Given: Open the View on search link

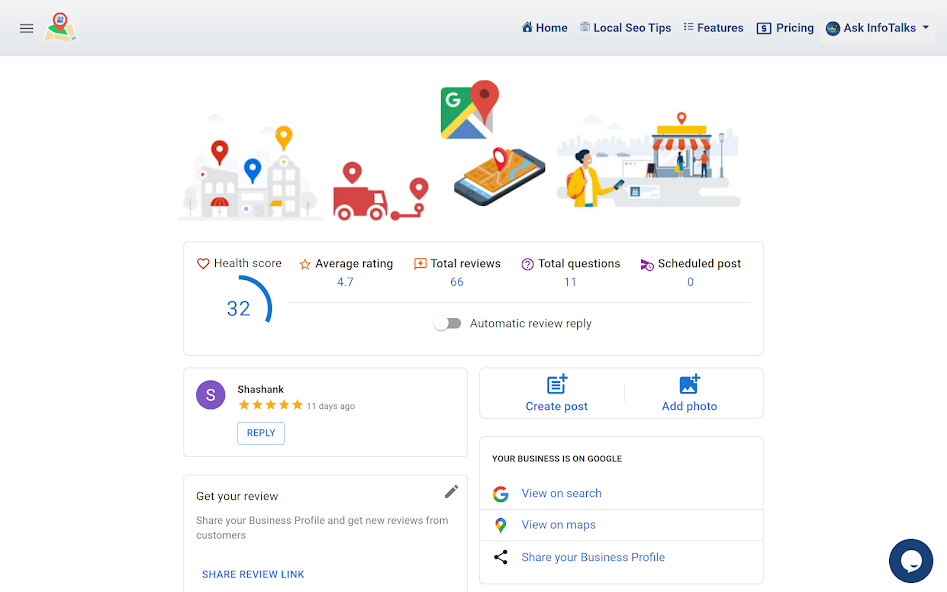Looking at the screenshot, I should 562,494.
